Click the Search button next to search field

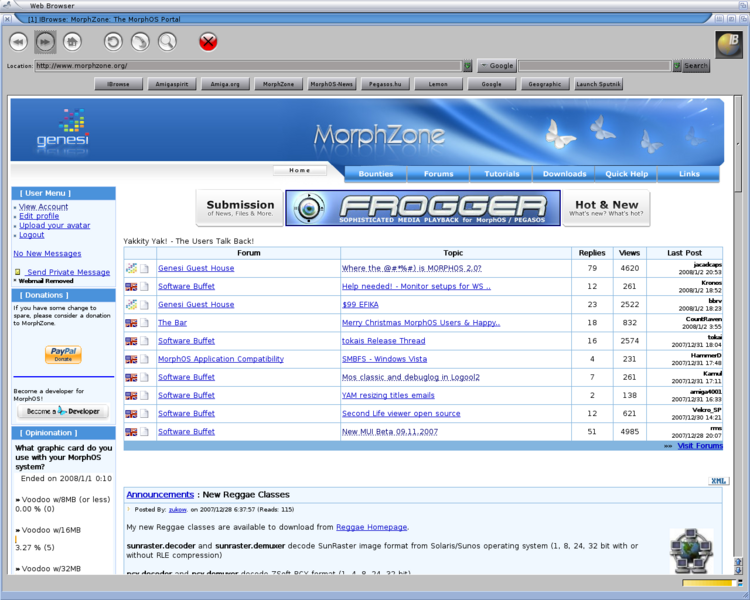click(x=696, y=66)
